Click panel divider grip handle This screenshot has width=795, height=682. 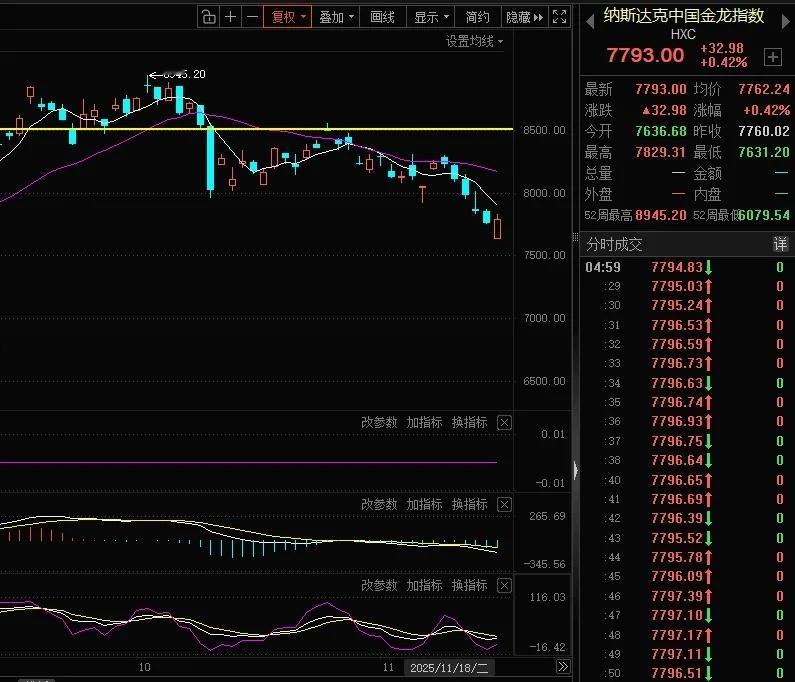[x=575, y=237]
